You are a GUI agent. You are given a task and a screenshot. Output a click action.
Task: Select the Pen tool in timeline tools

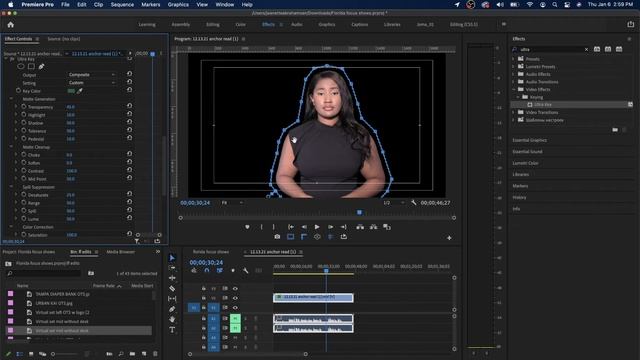pos(172,309)
